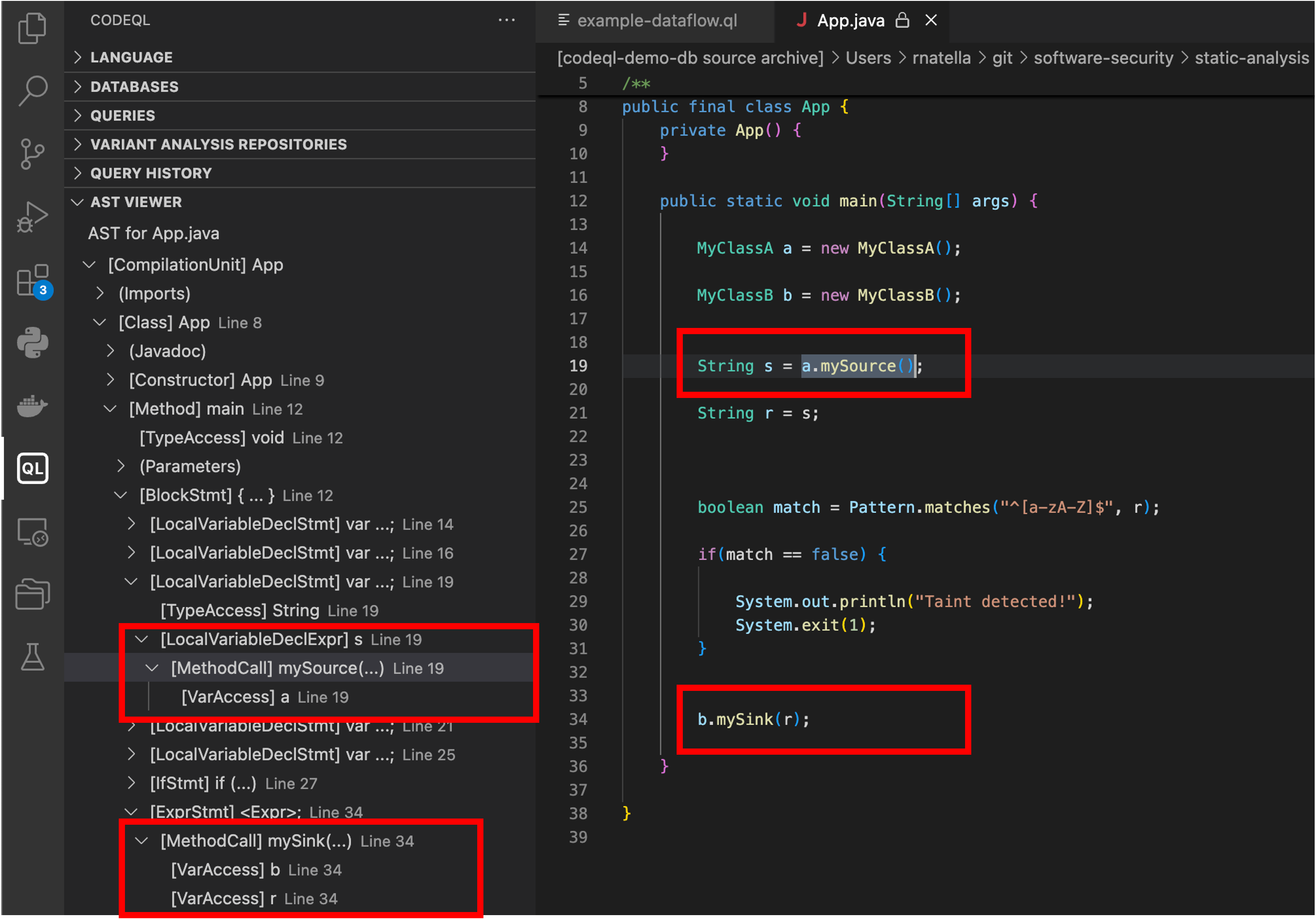
Task: Close the App.java editor tab
Action: click(931, 20)
